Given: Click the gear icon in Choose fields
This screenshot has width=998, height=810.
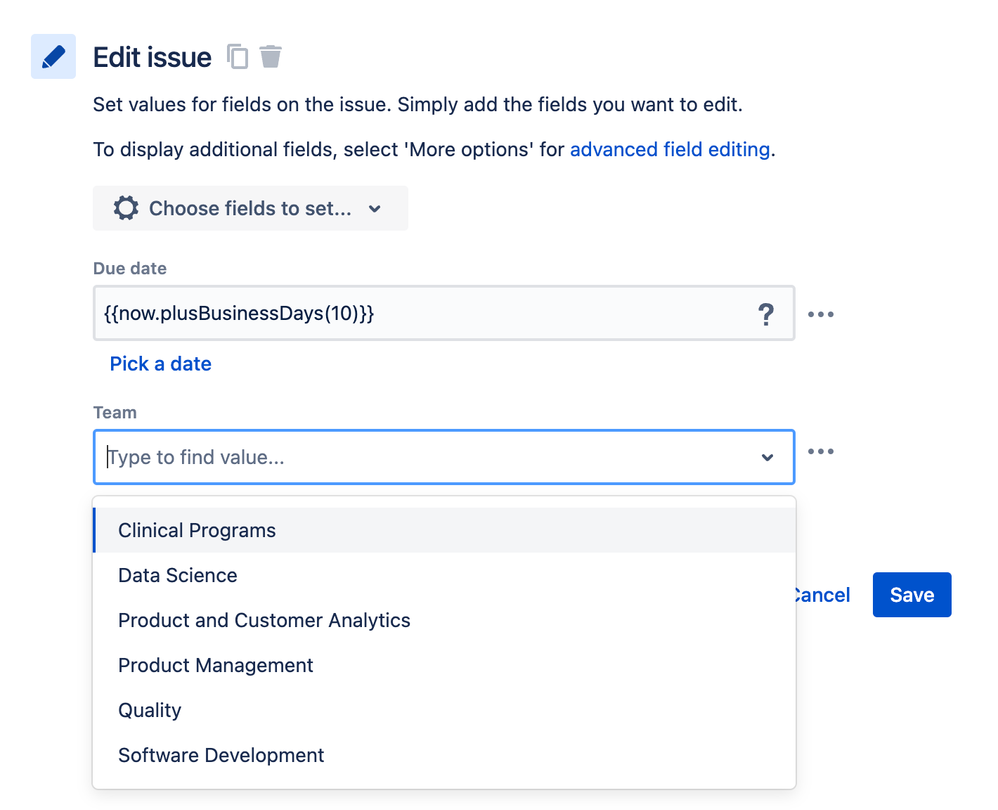Looking at the screenshot, I should pos(126,208).
